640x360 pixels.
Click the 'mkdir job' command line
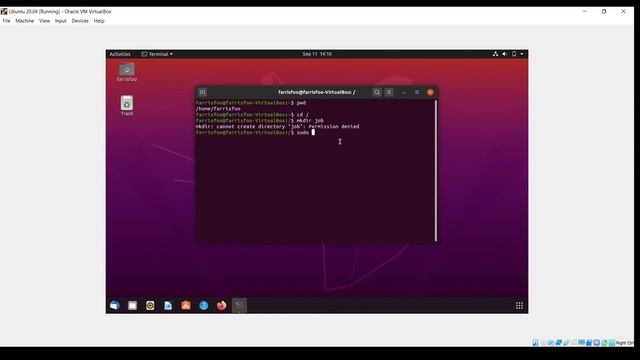[260, 120]
